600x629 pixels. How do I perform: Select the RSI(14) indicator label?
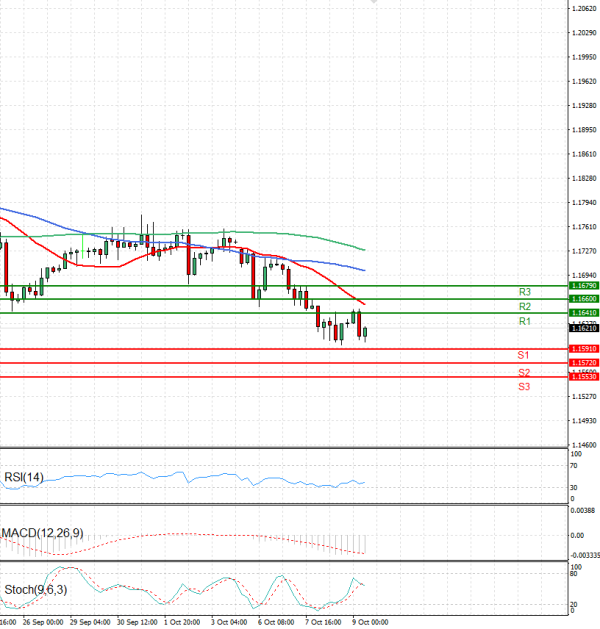click(23, 477)
